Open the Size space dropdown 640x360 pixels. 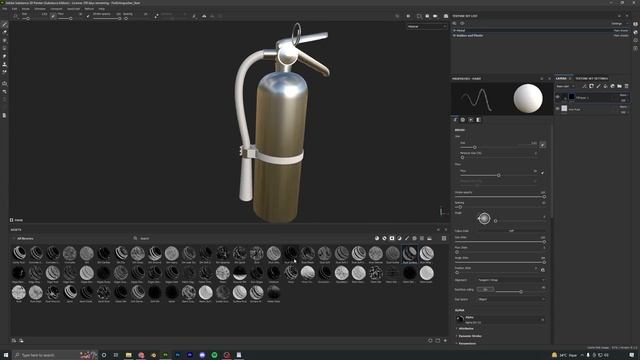tap(511, 299)
